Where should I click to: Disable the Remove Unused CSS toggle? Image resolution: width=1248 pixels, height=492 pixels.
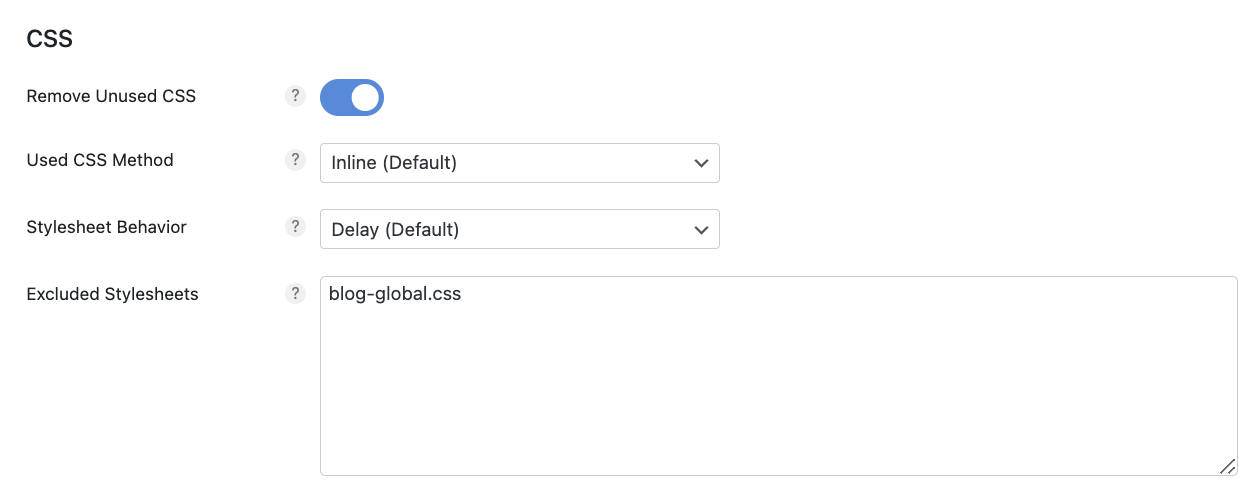[352, 97]
